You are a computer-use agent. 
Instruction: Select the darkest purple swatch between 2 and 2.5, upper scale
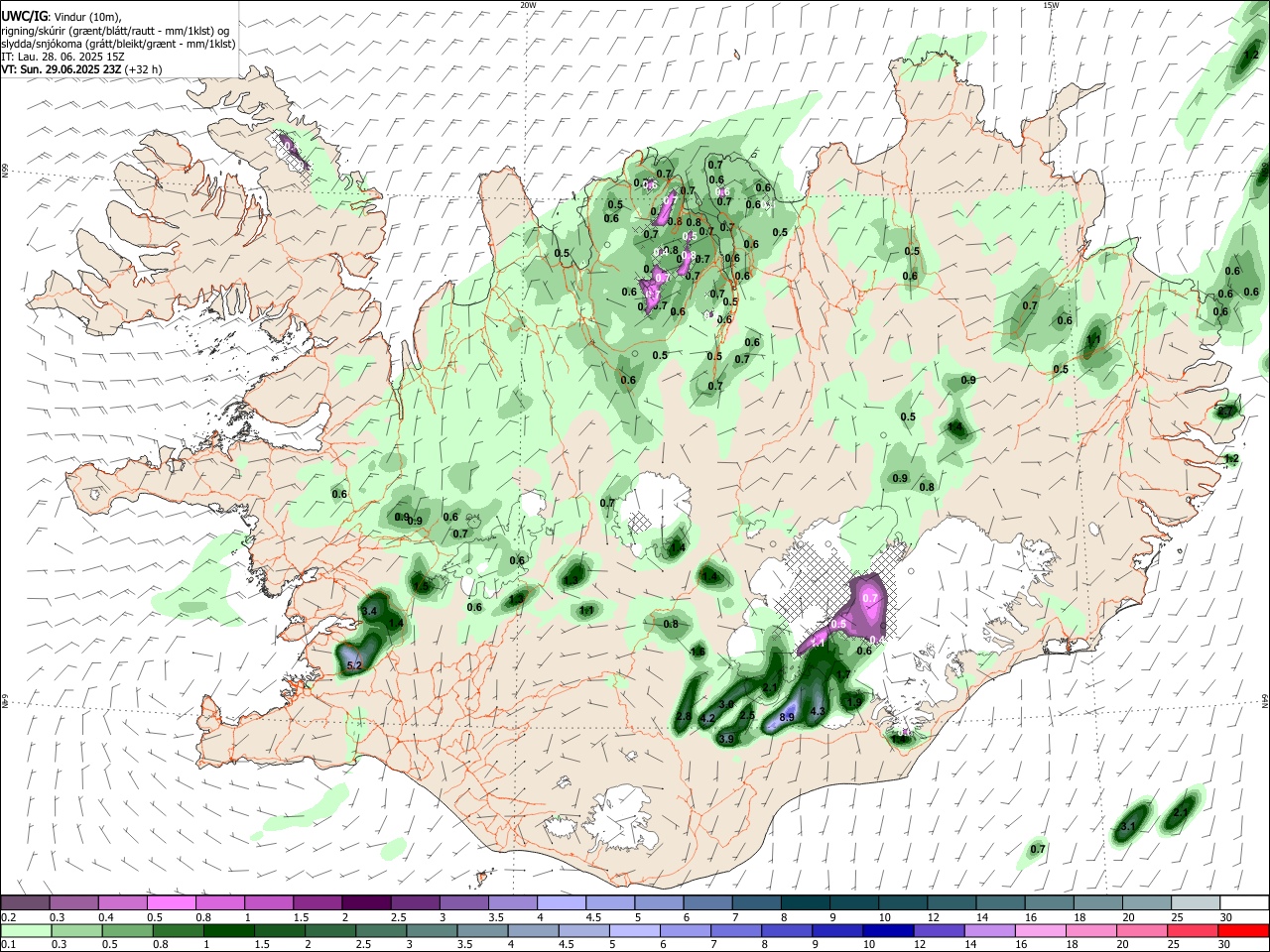(x=365, y=902)
